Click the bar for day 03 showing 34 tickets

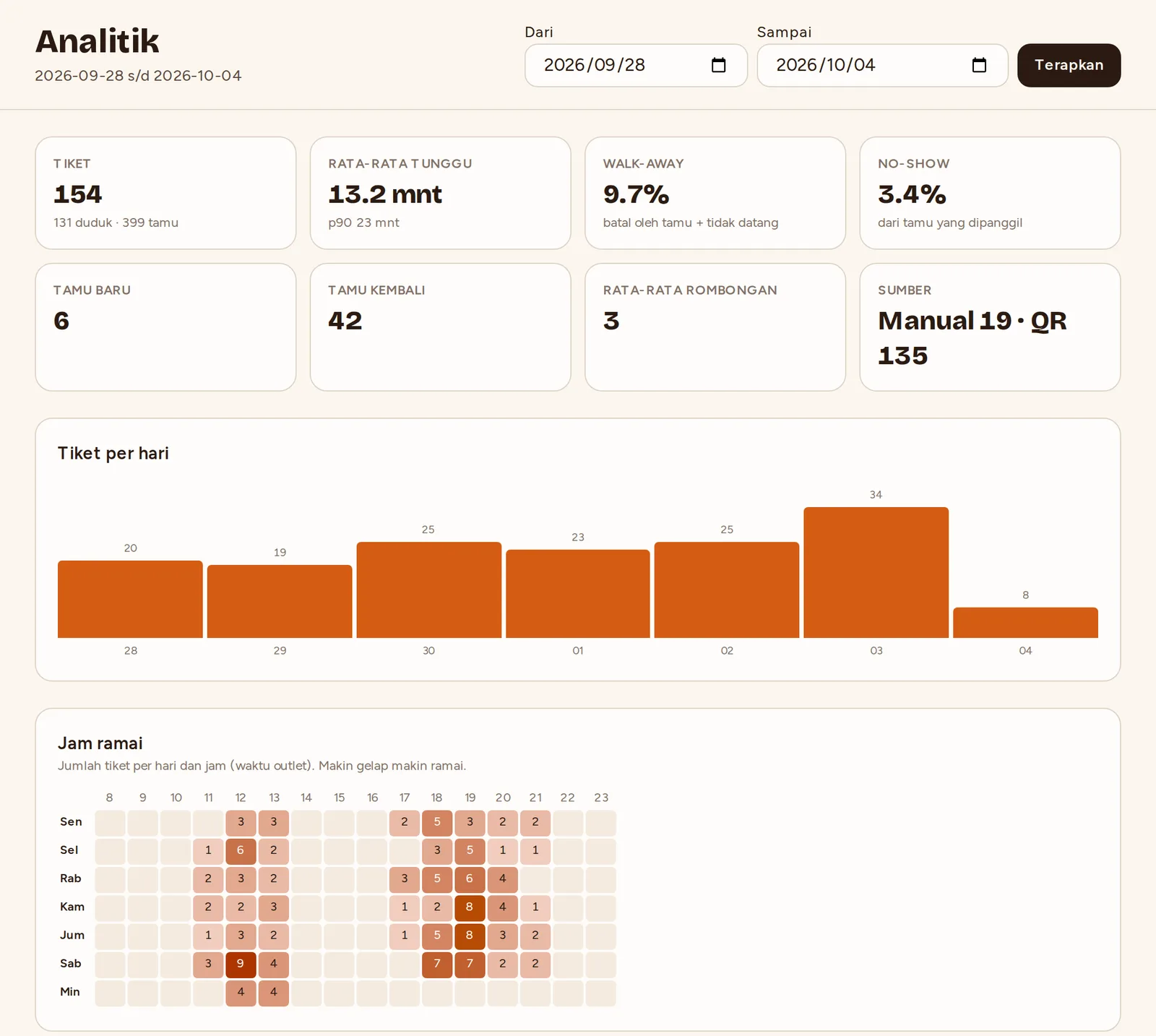tap(876, 572)
